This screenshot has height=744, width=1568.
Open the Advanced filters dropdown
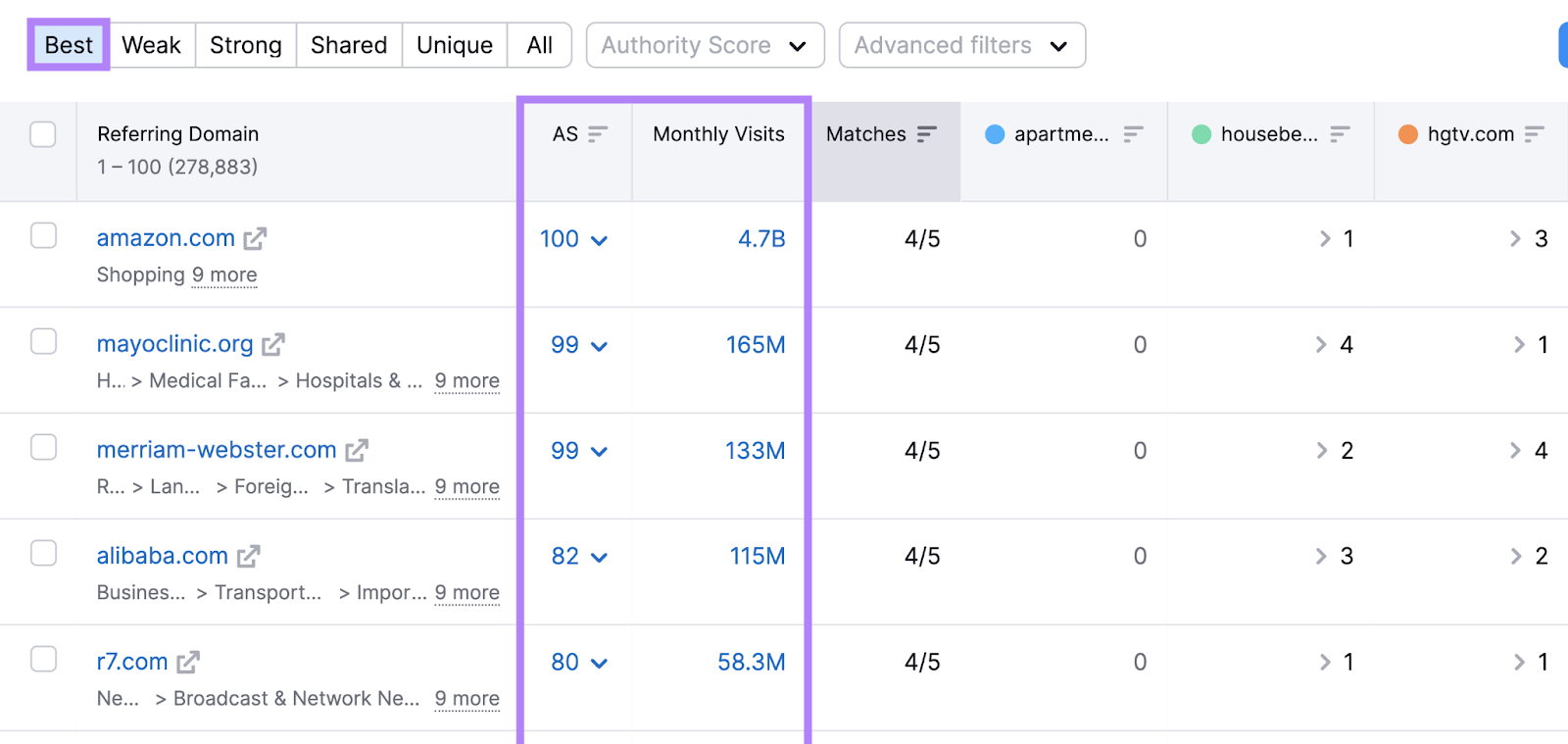pos(962,45)
